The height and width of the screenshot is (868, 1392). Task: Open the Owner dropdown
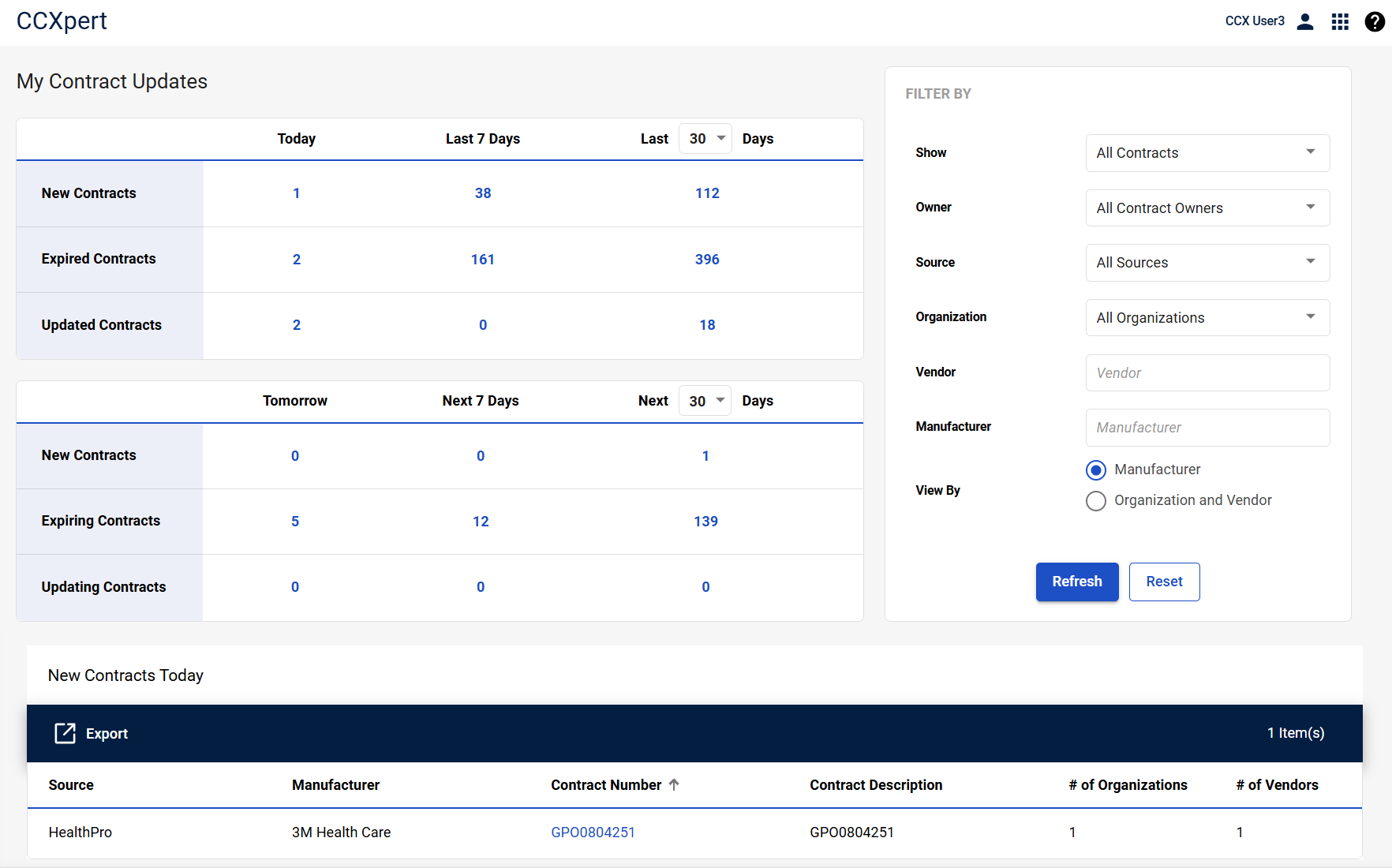pos(1207,208)
